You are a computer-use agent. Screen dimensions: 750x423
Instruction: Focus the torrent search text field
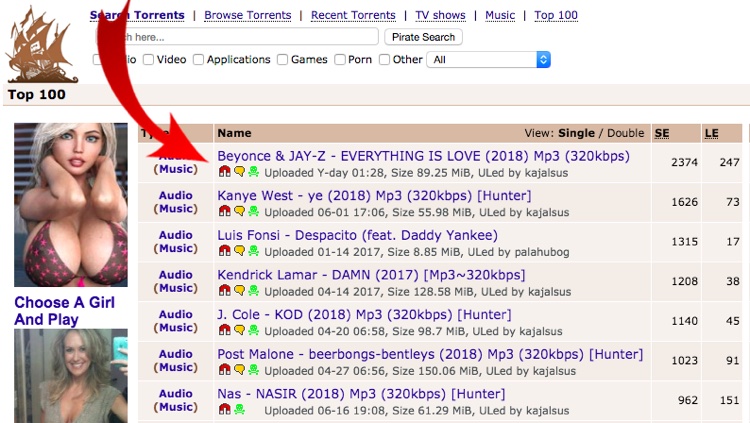[237, 37]
